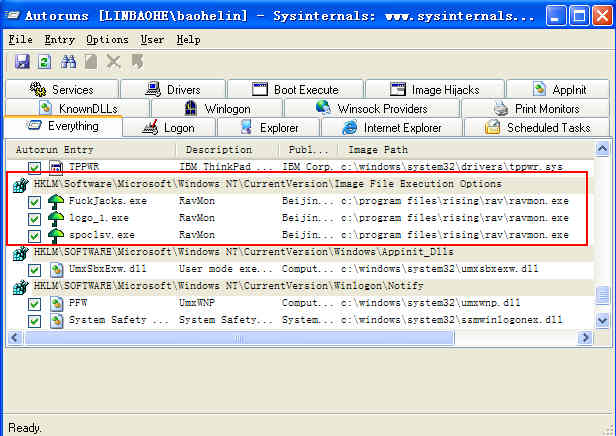Select the umxwnp.dll image path

pyautogui.click(x=431, y=303)
